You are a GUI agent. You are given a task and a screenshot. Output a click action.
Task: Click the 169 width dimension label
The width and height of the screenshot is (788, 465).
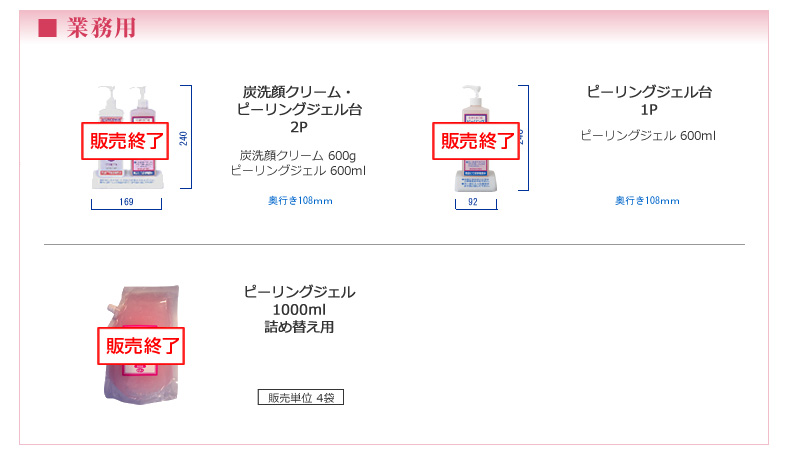click(x=126, y=202)
